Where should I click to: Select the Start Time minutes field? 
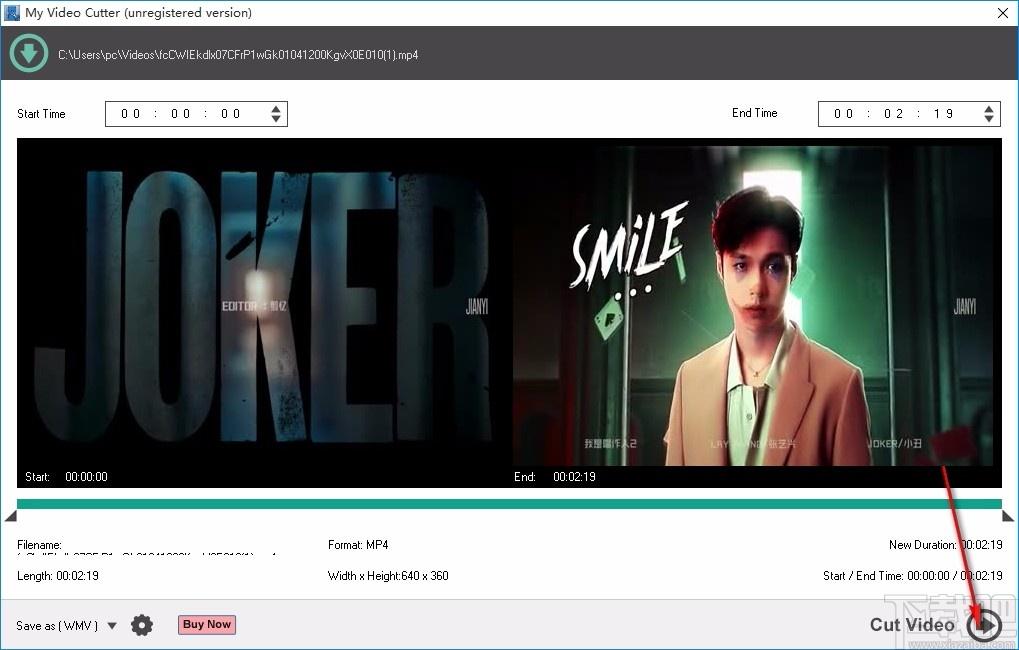tap(180, 114)
